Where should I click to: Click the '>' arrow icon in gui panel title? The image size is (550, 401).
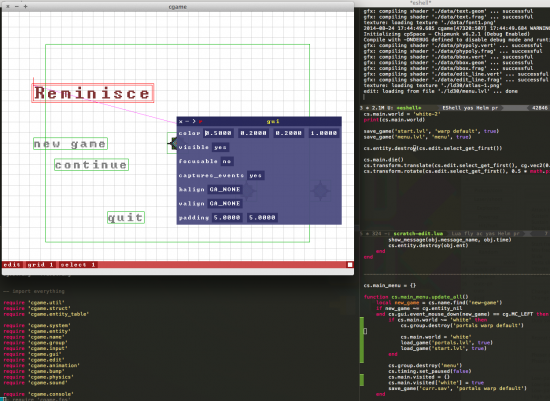click(x=193, y=121)
